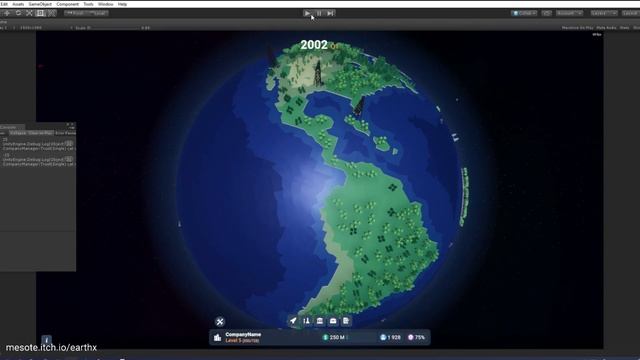Open the Edit menu
This screenshot has width=640, height=360.
coord(4,4)
